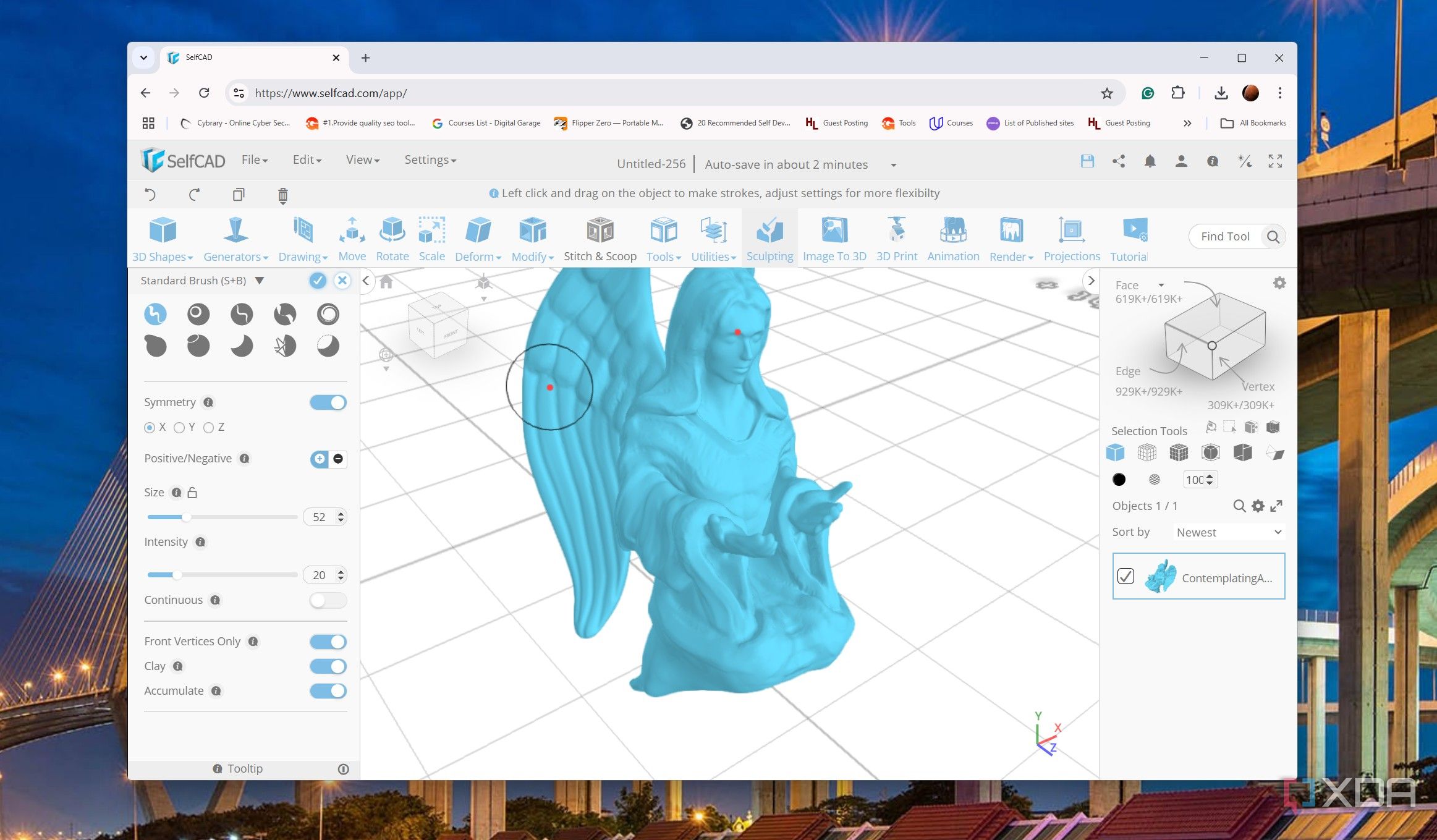Click the Size slider track
The image size is (1437, 840).
pos(223,517)
